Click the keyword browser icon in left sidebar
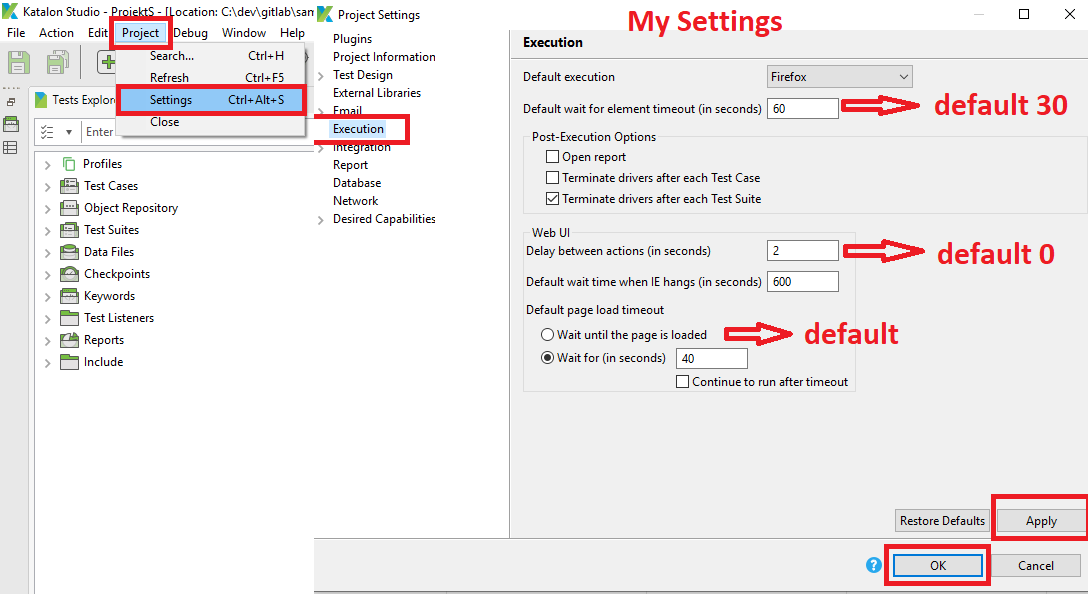The image size is (1088, 594). pyautogui.click(x=11, y=124)
